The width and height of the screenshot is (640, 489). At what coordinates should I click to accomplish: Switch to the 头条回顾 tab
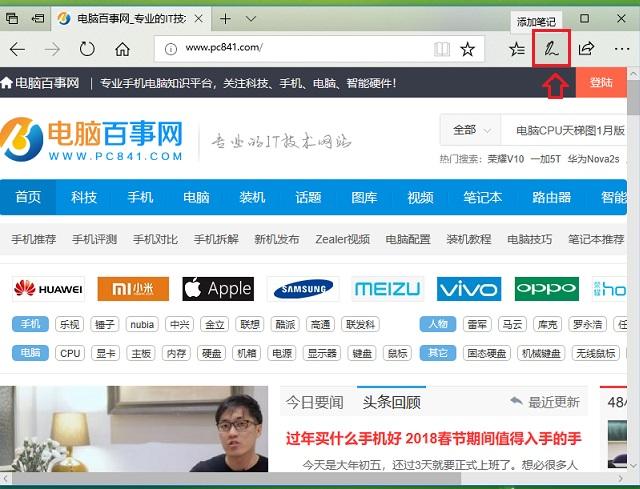pyautogui.click(x=391, y=402)
